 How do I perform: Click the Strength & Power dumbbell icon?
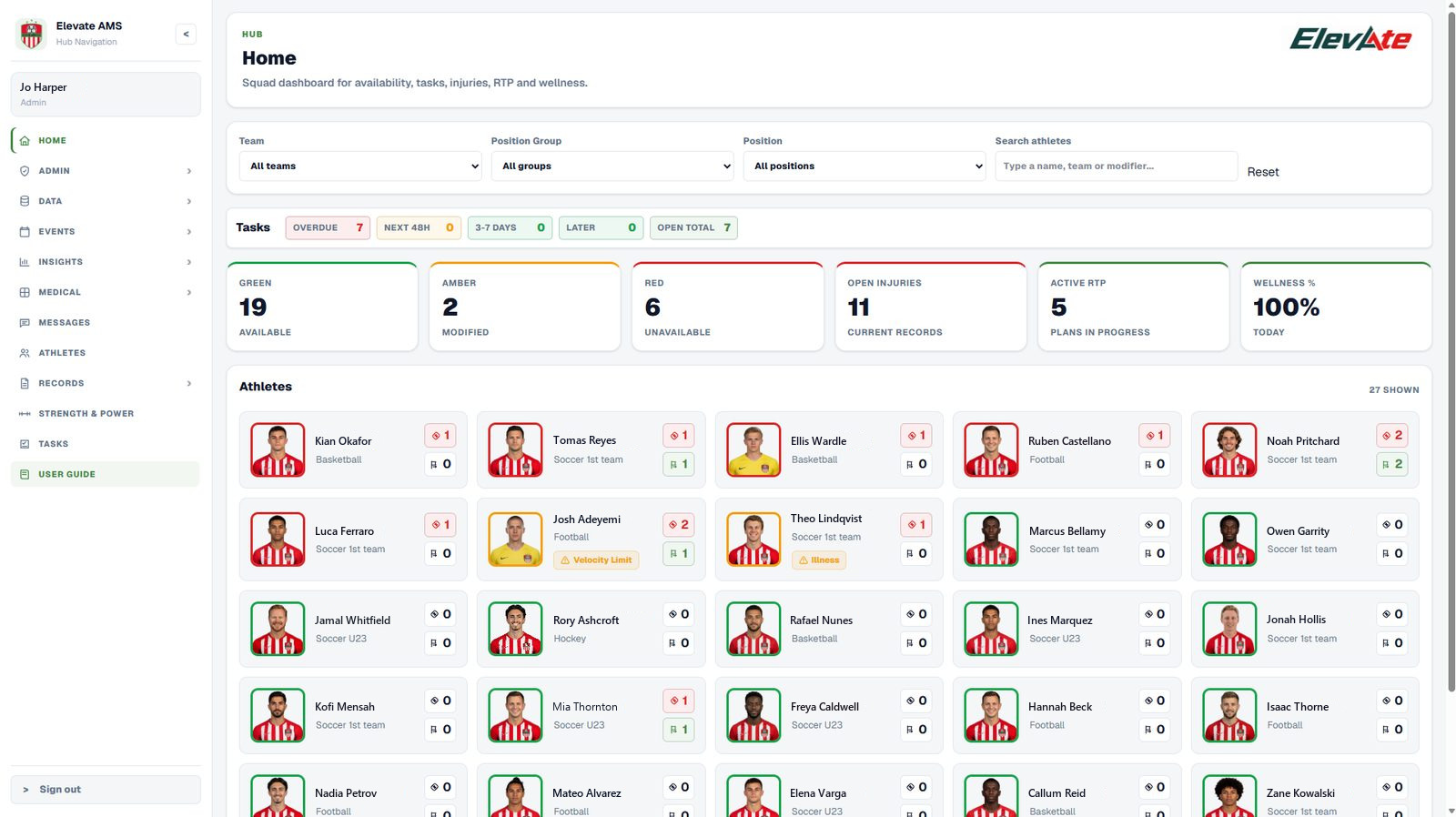25,414
